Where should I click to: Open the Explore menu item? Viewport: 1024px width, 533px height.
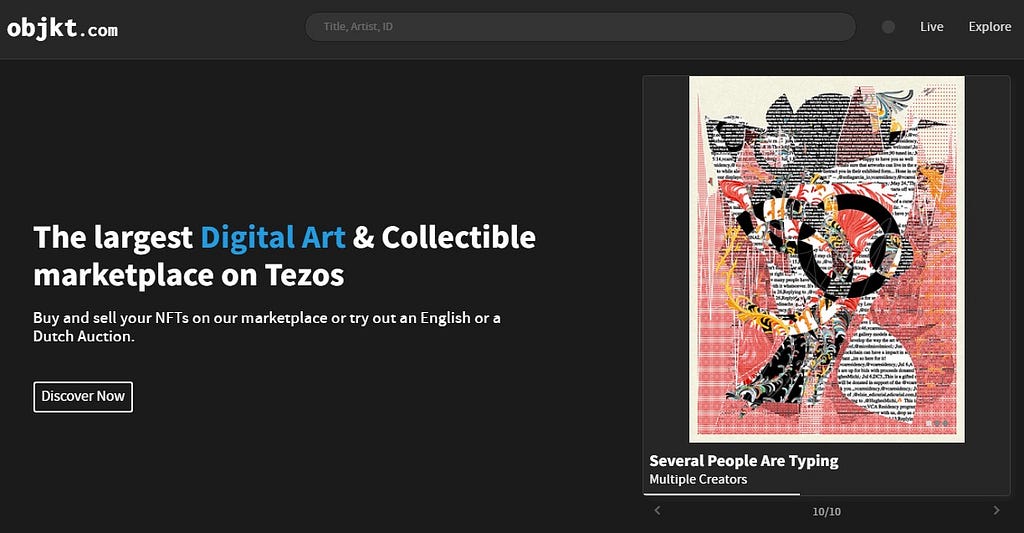[989, 27]
